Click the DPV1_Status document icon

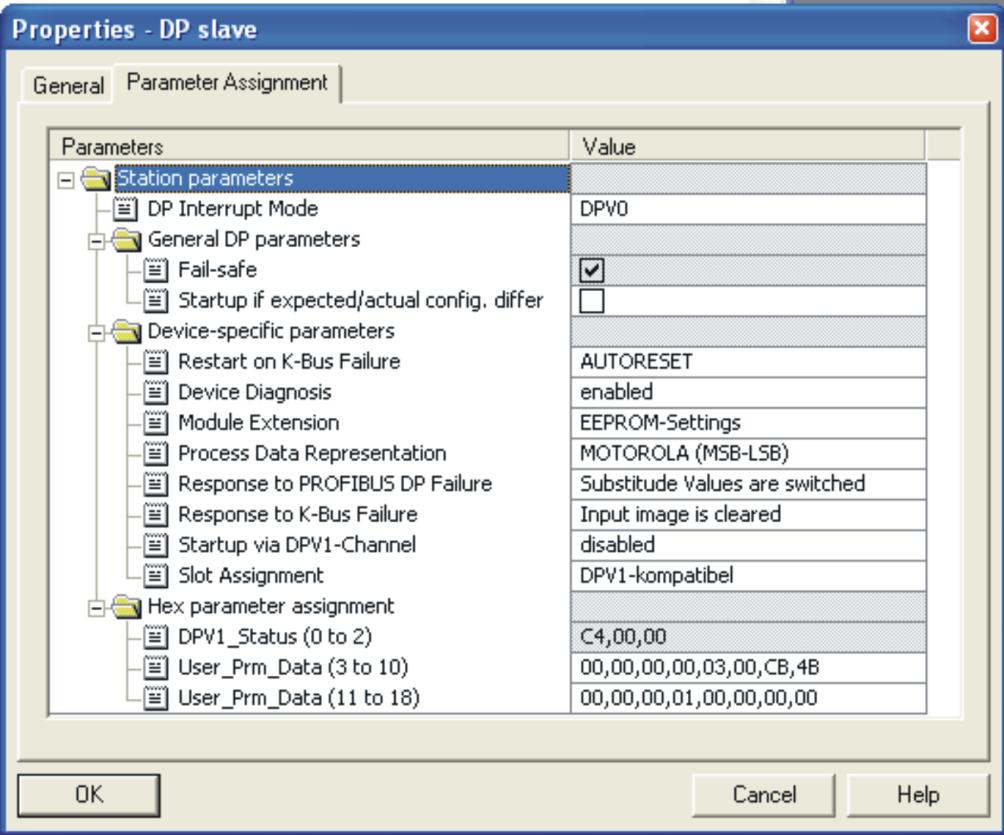(156, 637)
